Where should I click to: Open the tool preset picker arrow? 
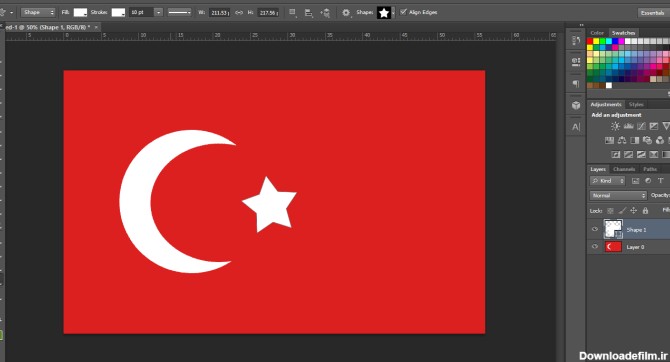[x=12, y=12]
